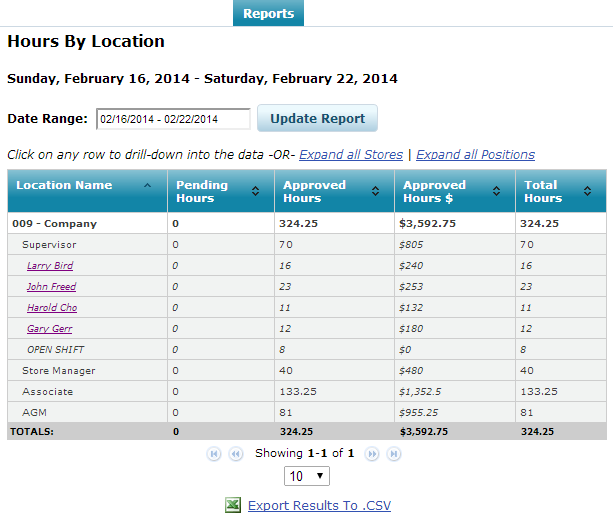This screenshot has height=525, width=613.
Task: Go to last page of results
Action: [394, 454]
